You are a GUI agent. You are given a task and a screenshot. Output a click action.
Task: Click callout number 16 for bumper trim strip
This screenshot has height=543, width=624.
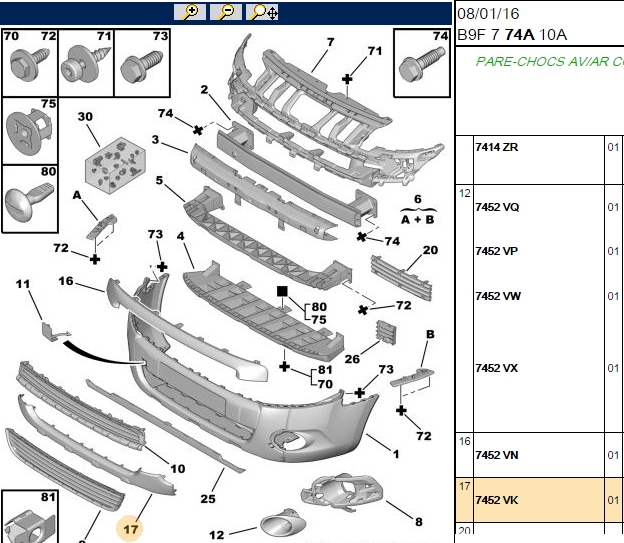(x=66, y=281)
